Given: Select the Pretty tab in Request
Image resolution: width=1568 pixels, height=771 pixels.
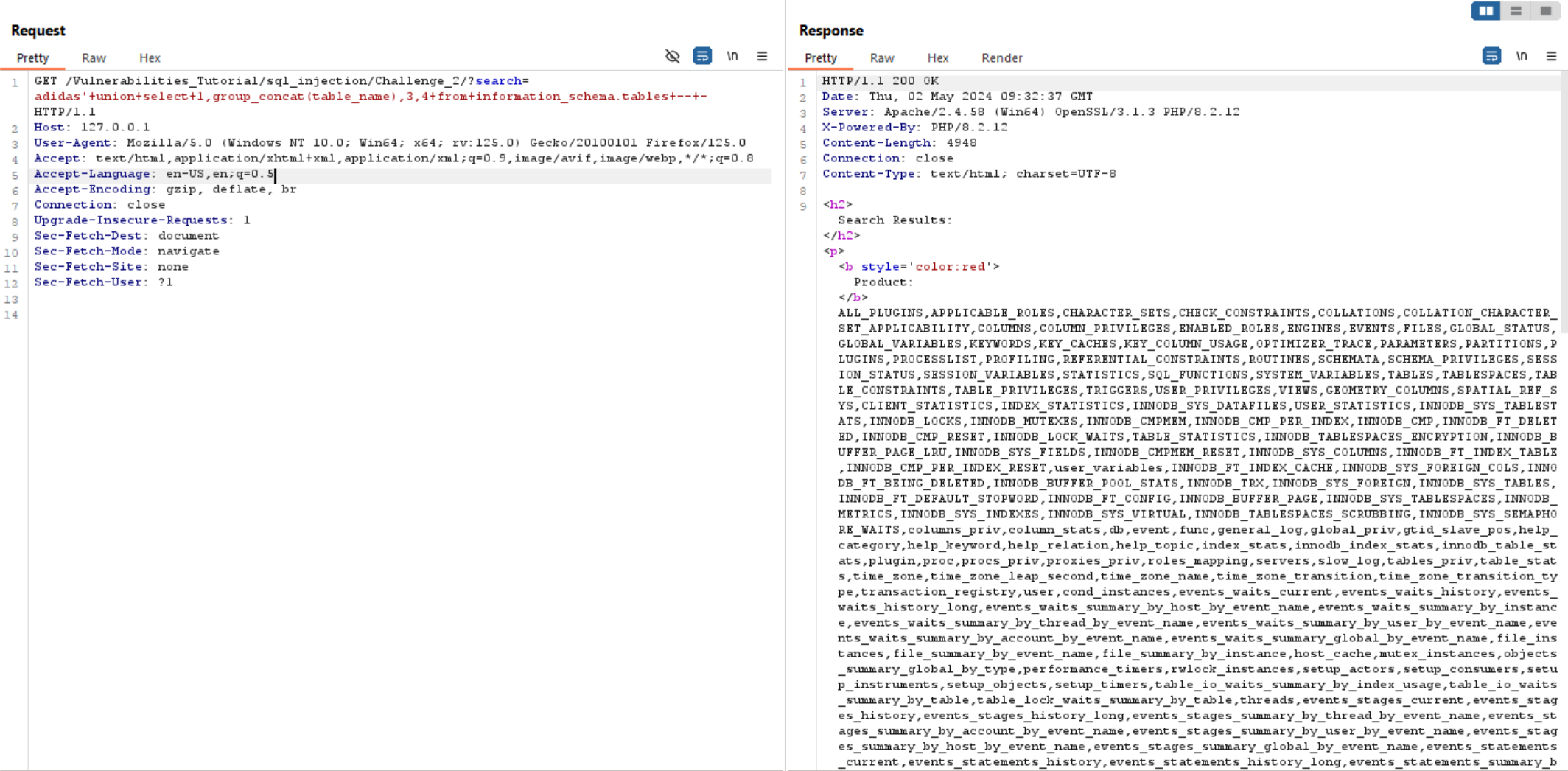Looking at the screenshot, I should click(x=32, y=58).
